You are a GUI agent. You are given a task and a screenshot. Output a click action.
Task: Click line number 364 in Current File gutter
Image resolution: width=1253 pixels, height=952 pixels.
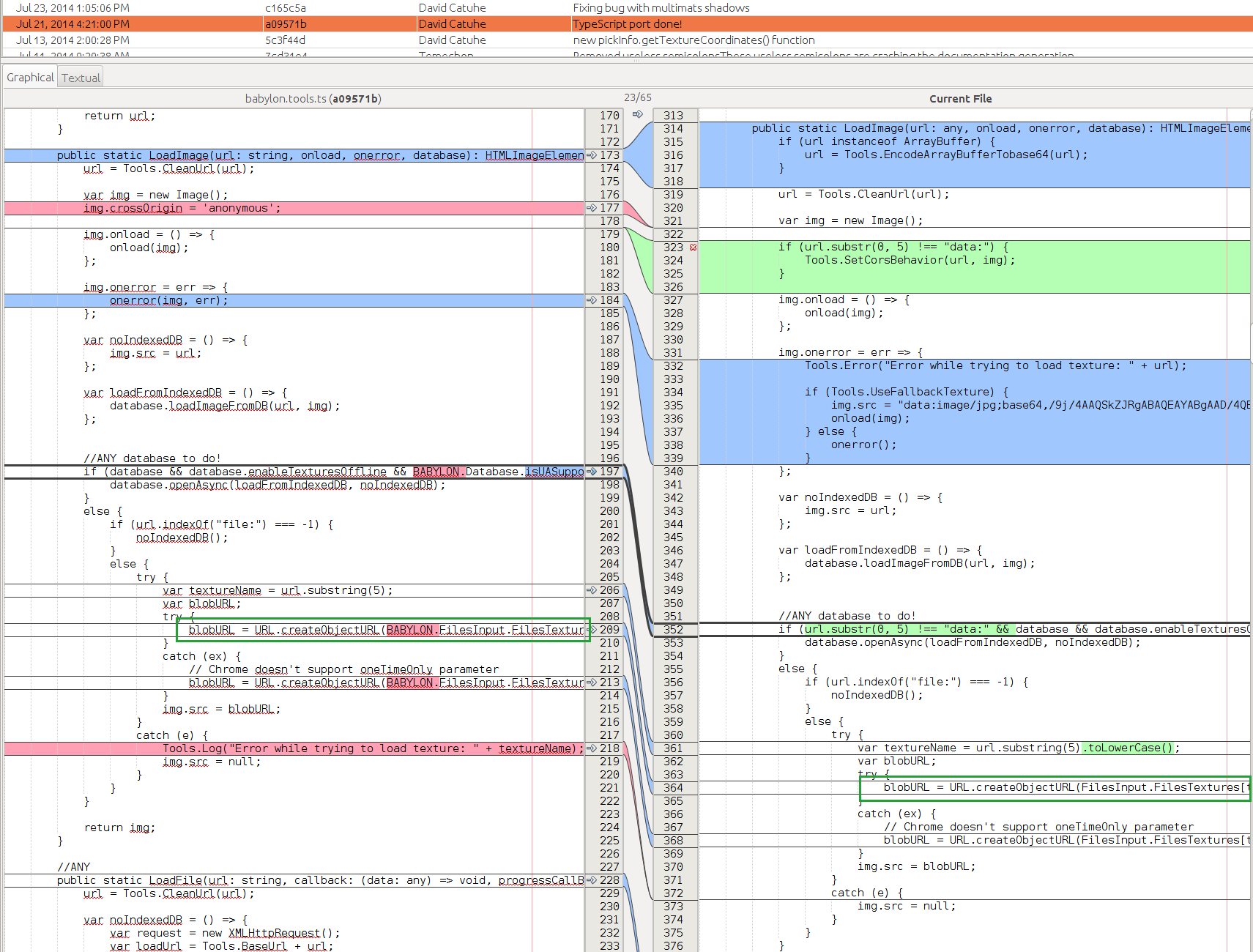pyautogui.click(x=673, y=788)
